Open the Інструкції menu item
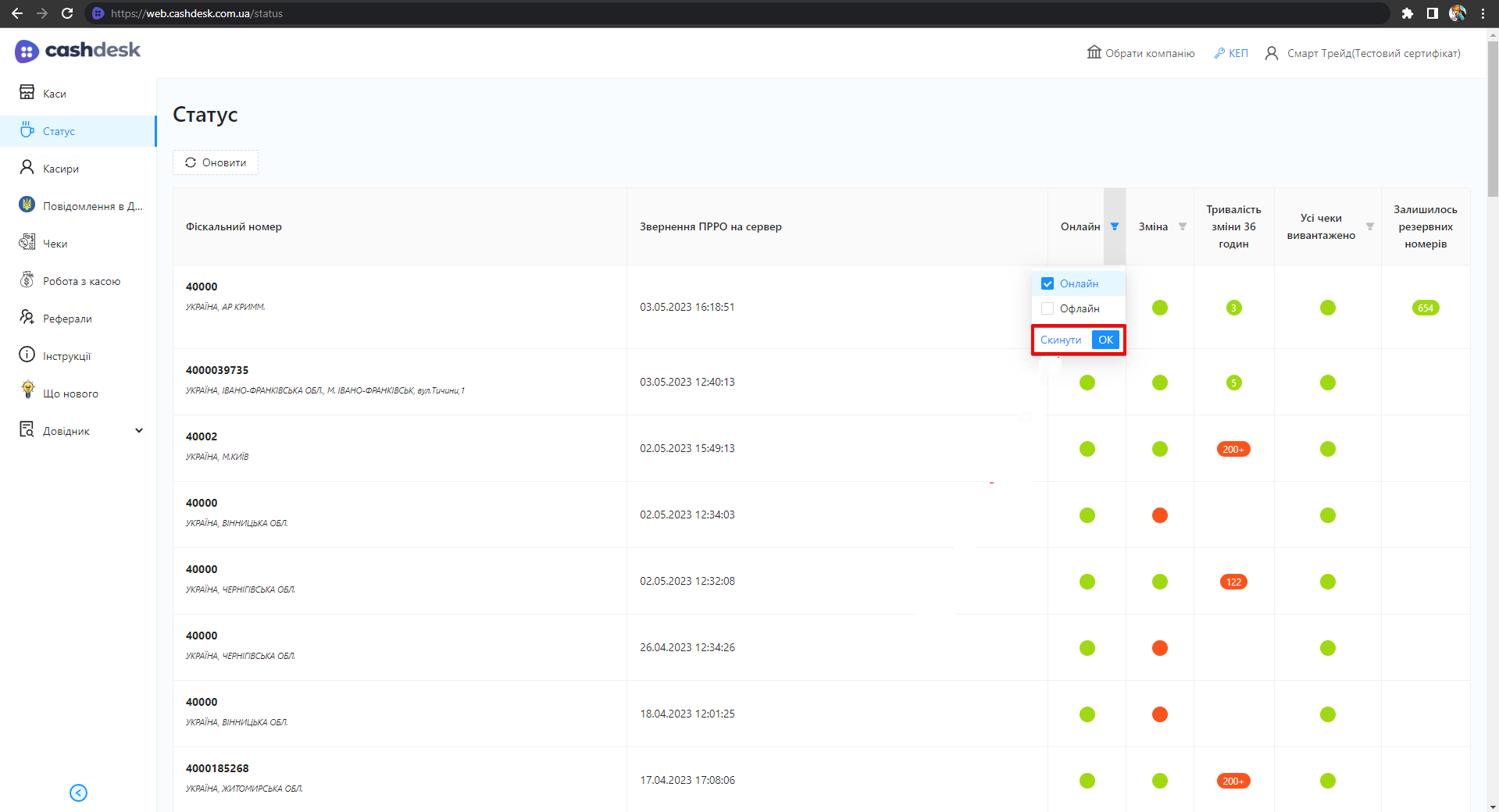The image size is (1499, 812). pyautogui.click(x=66, y=356)
